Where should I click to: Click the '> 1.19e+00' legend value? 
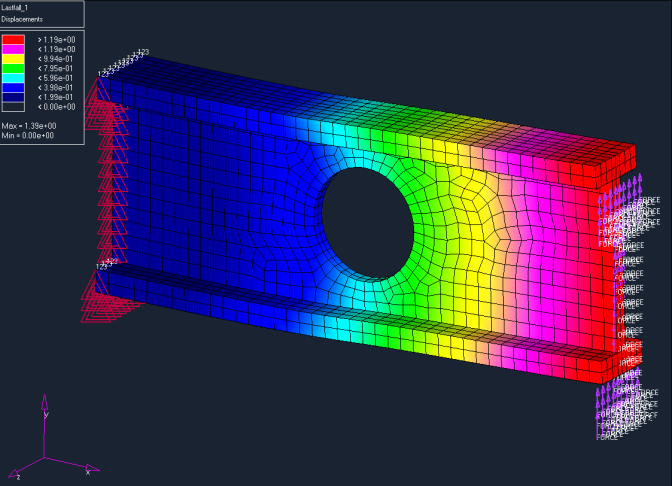(56, 40)
